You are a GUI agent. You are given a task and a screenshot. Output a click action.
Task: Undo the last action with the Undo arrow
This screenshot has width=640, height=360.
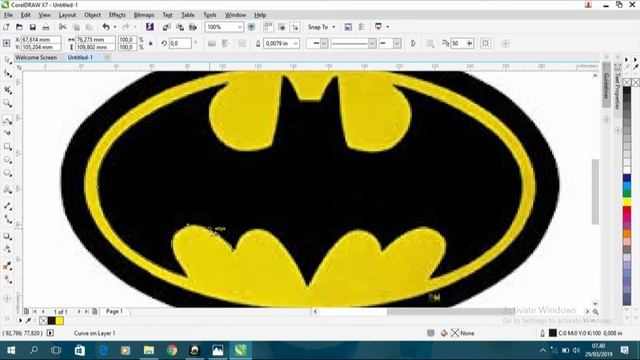click(x=106, y=27)
